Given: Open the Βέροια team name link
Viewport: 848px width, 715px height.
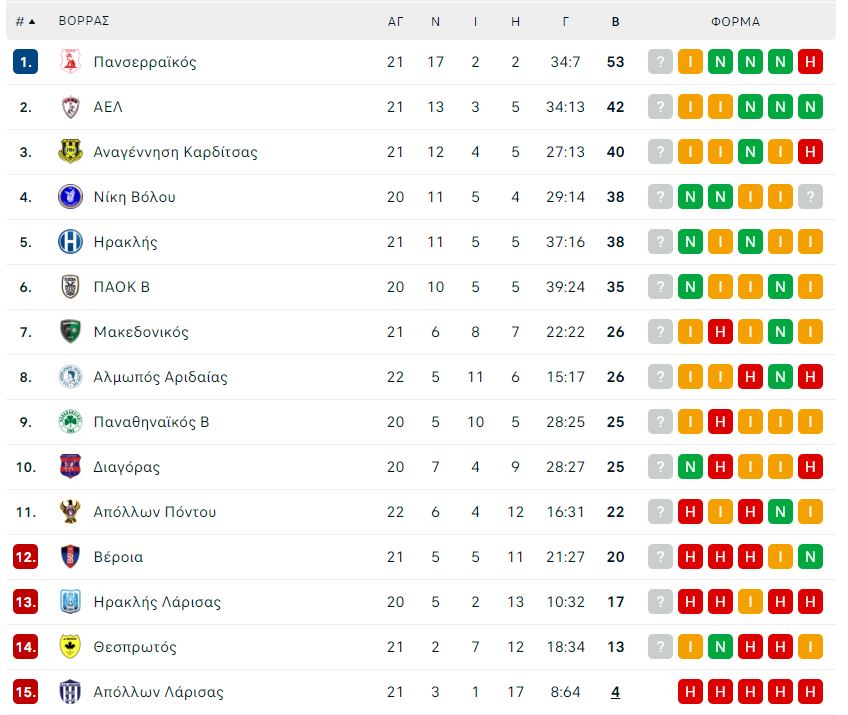Looking at the screenshot, I should pos(118,557).
